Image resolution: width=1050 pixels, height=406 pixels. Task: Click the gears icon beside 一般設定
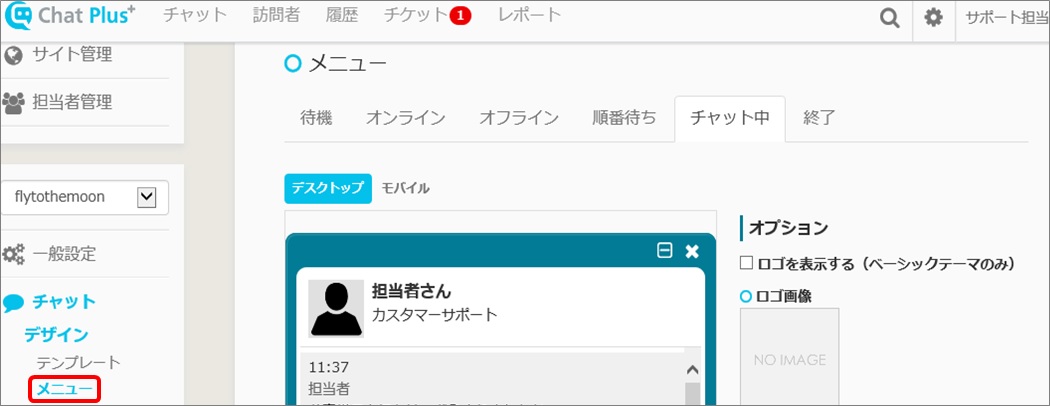pyautogui.click(x=13, y=254)
